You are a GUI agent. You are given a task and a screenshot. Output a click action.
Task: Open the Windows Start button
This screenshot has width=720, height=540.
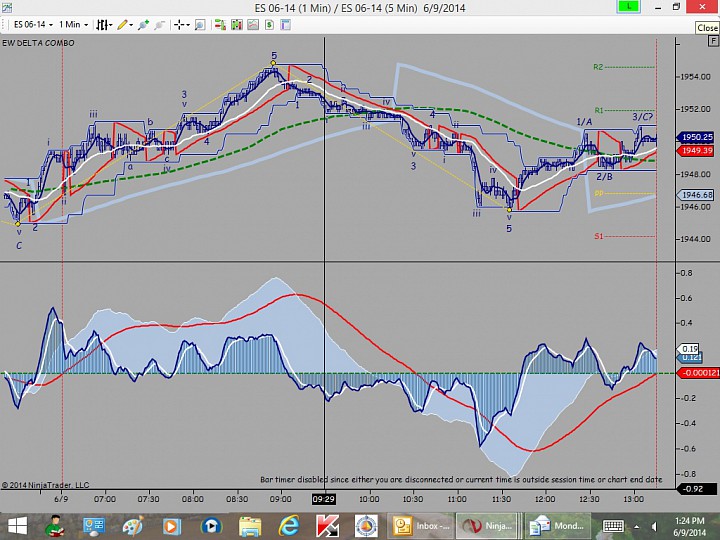[17, 526]
